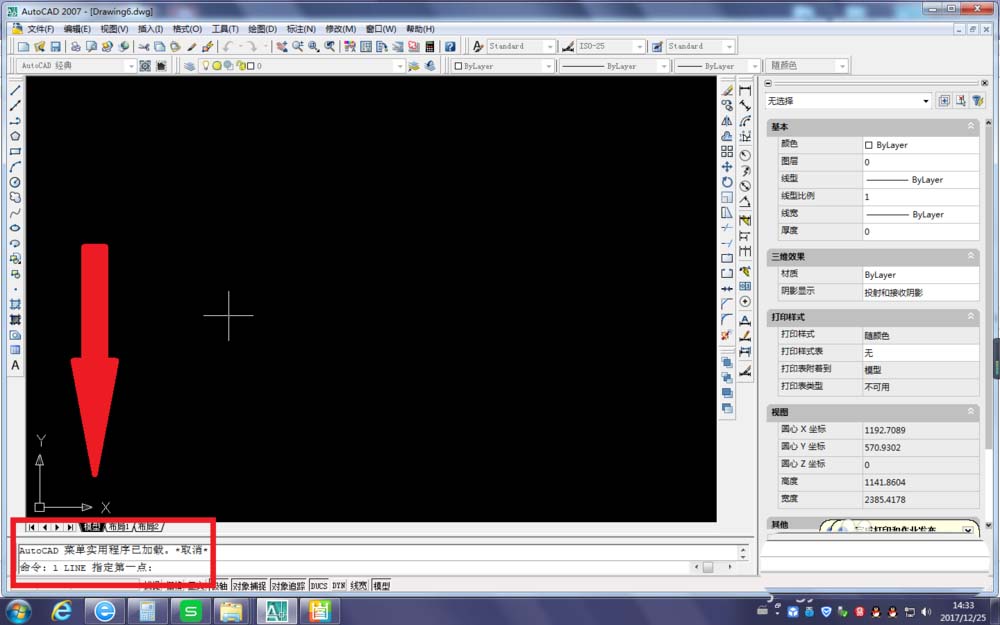The width and height of the screenshot is (1000, 625).
Task: Select the Multiline Text A tool
Action: pos(15,365)
